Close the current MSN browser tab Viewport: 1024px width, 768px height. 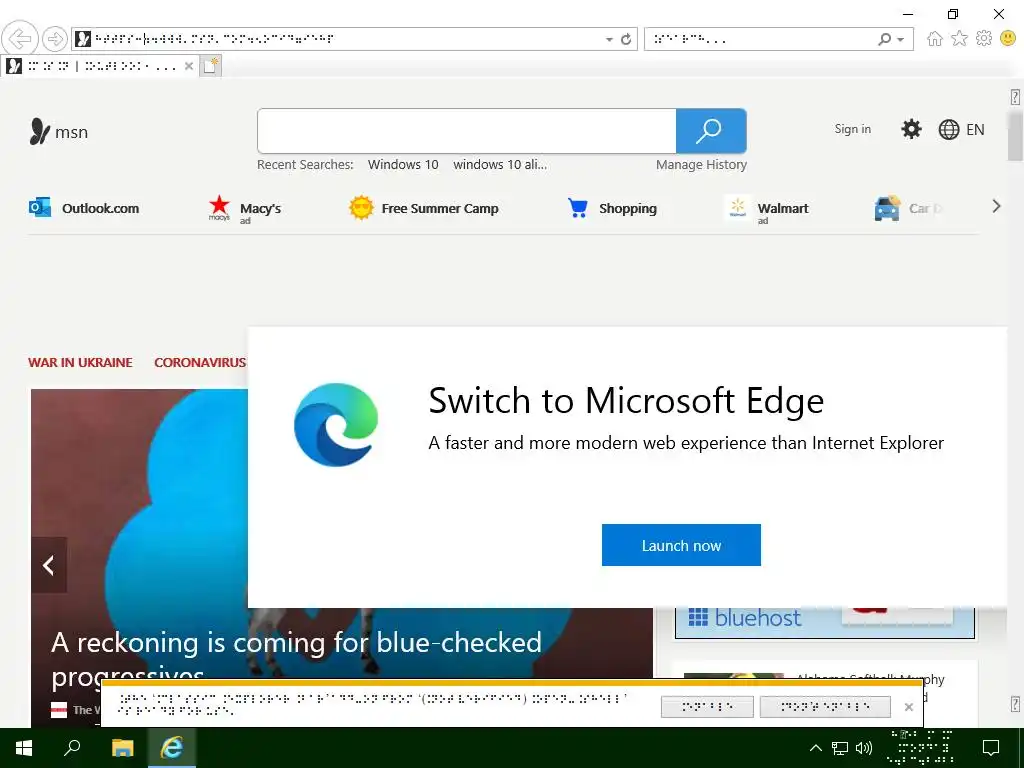189,66
